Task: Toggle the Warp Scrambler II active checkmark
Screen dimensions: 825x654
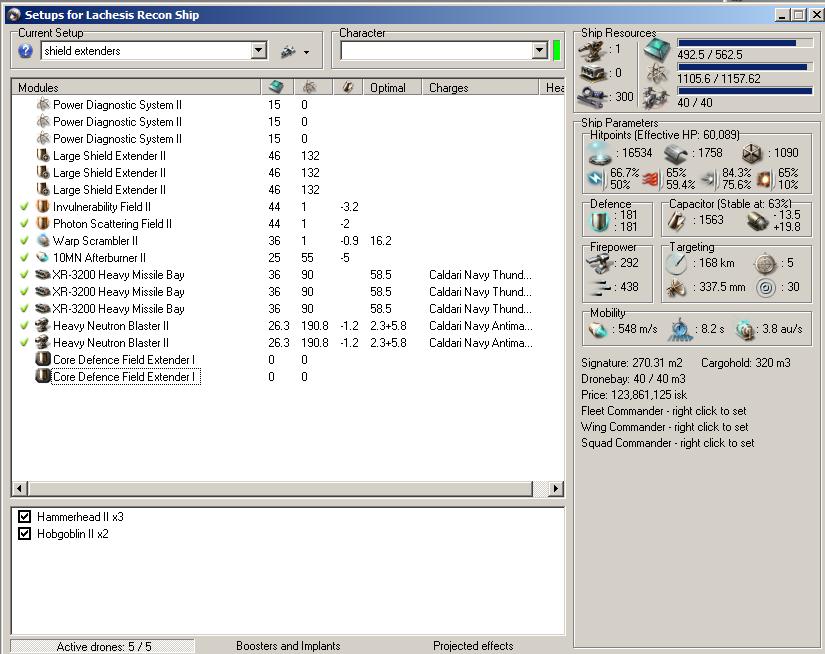Action: point(24,241)
